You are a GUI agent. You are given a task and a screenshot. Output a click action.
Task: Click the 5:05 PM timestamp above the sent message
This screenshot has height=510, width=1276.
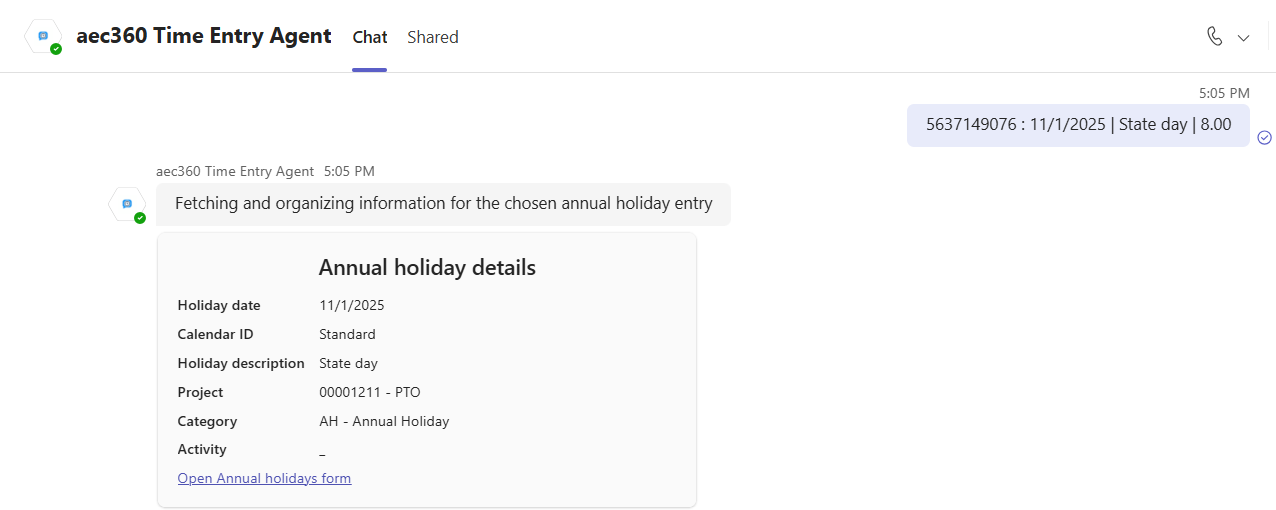[1224, 93]
